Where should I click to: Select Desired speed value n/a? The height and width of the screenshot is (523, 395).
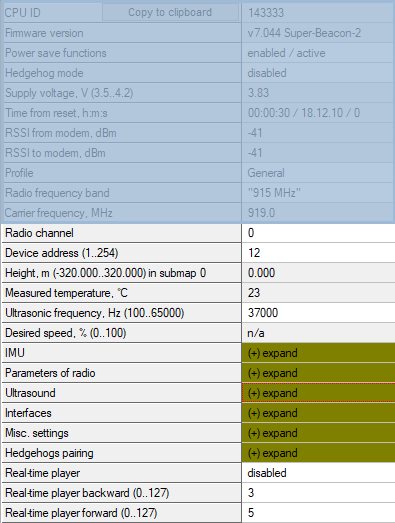pos(318,333)
